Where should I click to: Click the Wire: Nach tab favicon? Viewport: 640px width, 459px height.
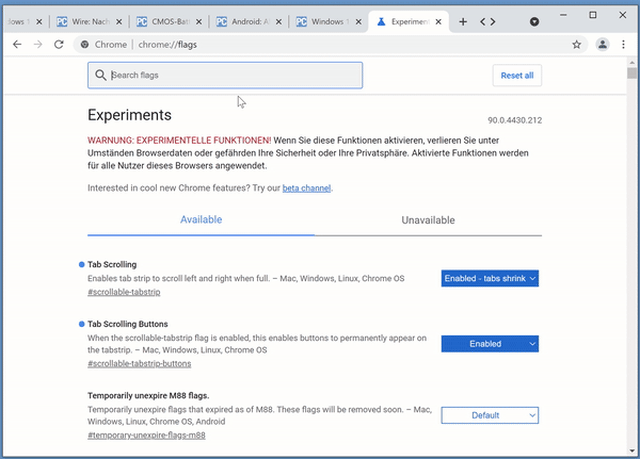[62, 22]
